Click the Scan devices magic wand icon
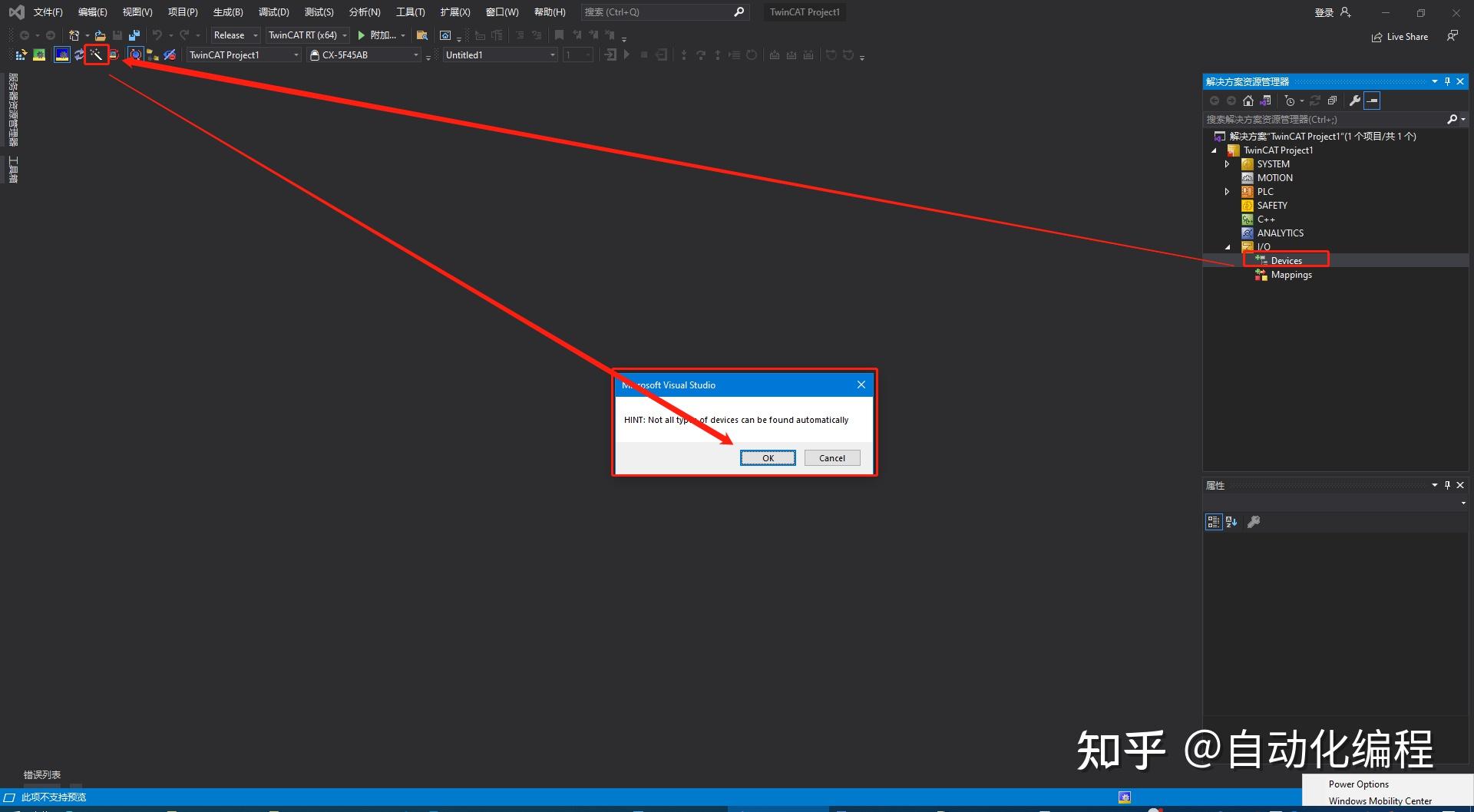1474x812 pixels. pos(96,54)
